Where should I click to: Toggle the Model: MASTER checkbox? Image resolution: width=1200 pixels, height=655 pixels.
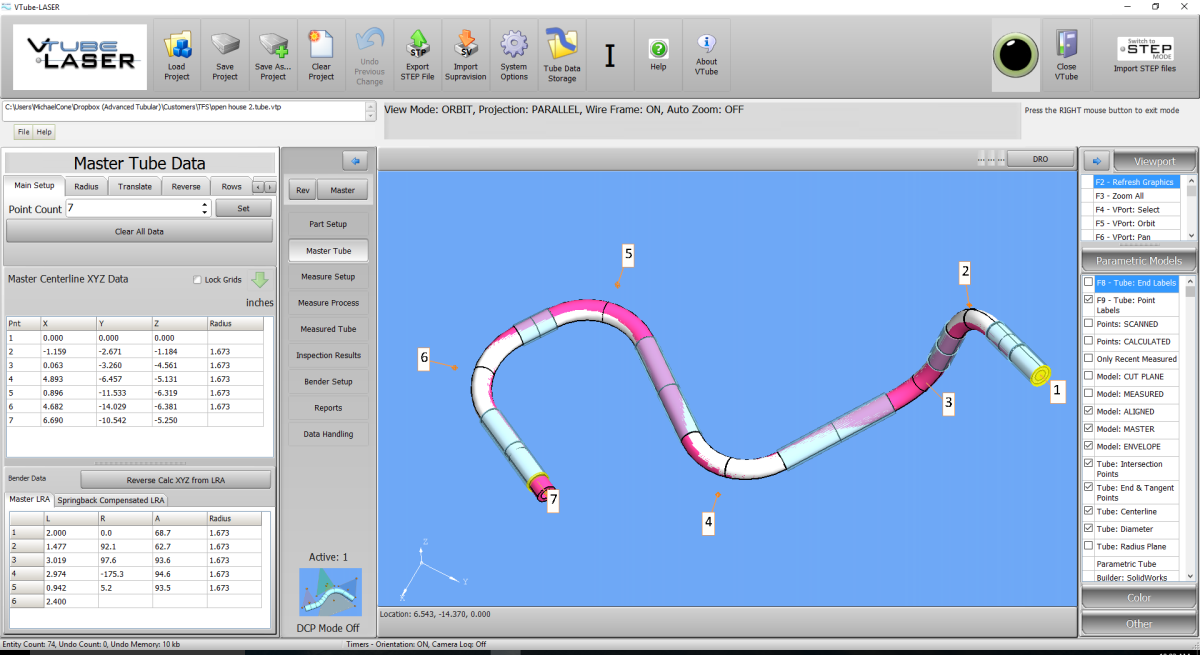click(x=1089, y=428)
